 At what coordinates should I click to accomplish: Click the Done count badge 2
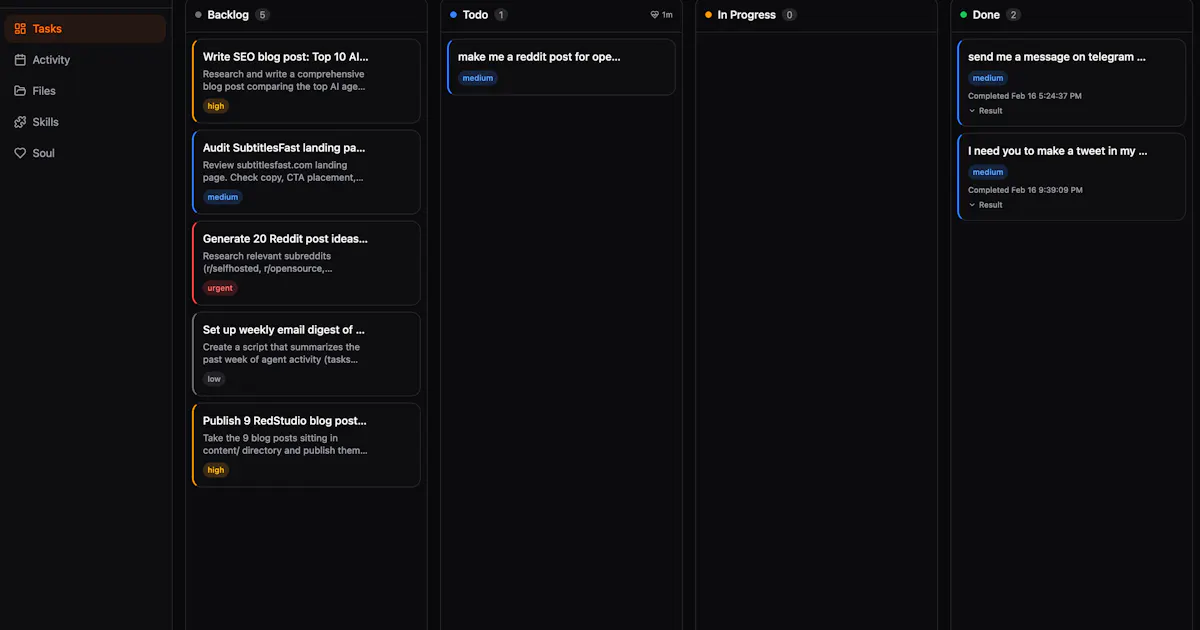tap(1014, 15)
